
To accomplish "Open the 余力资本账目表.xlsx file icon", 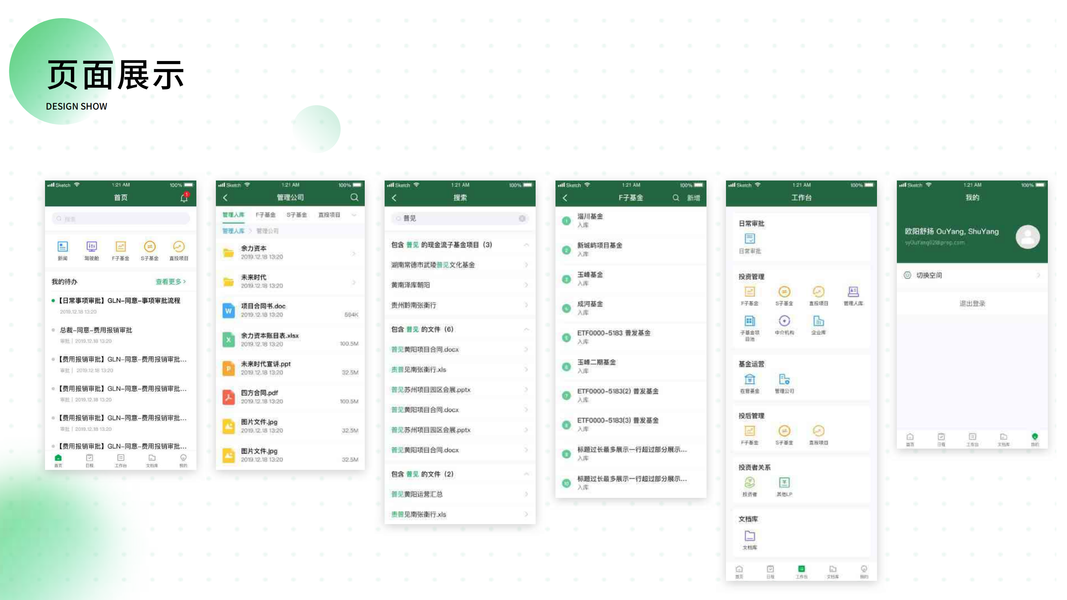I will pyautogui.click(x=229, y=339).
